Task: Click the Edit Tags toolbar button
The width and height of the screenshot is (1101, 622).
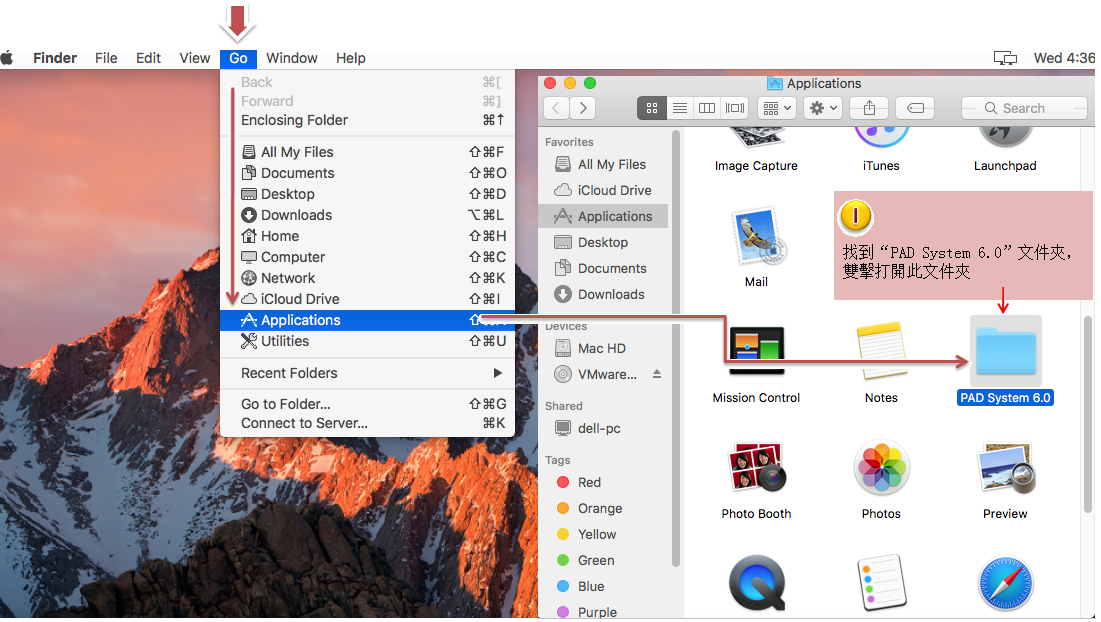Action: click(916, 108)
